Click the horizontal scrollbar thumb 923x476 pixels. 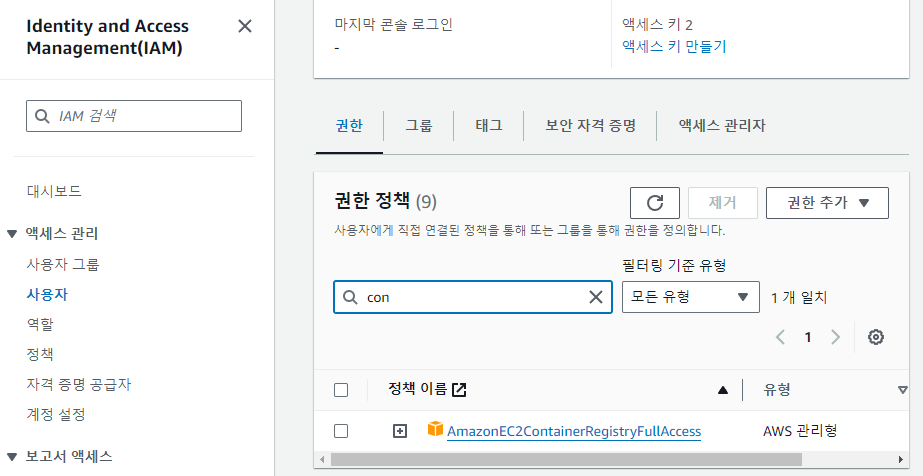[x=566, y=459]
